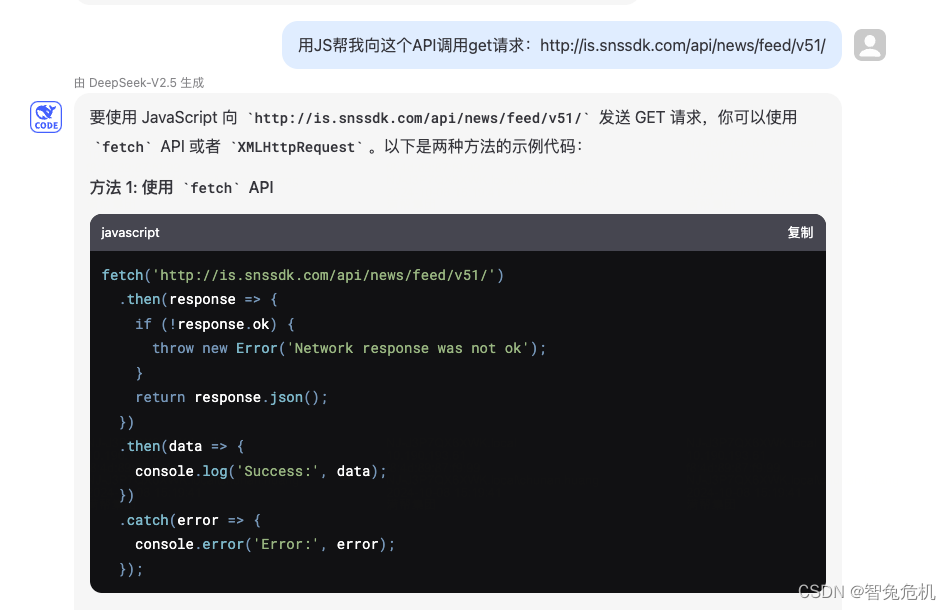Click the 'if (!response.ok) {' line
951x610 pixels.
click(x=215, y=324)
